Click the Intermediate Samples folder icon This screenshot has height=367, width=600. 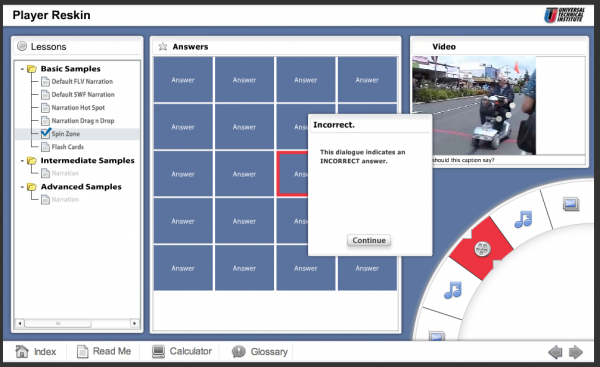click(32, 161)
